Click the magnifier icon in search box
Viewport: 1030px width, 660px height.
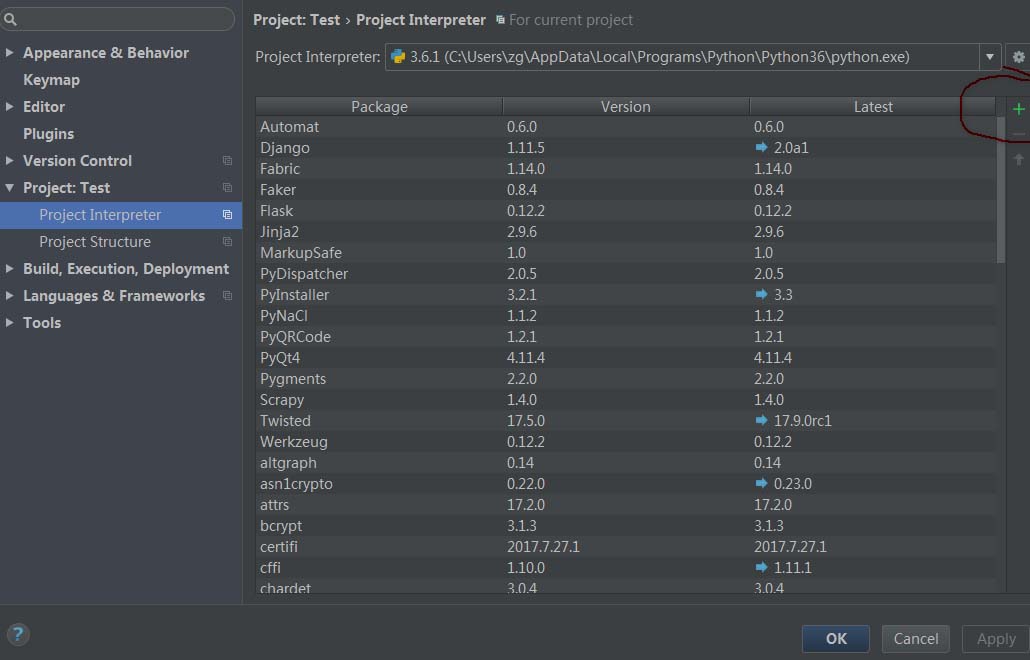[11, 19]
